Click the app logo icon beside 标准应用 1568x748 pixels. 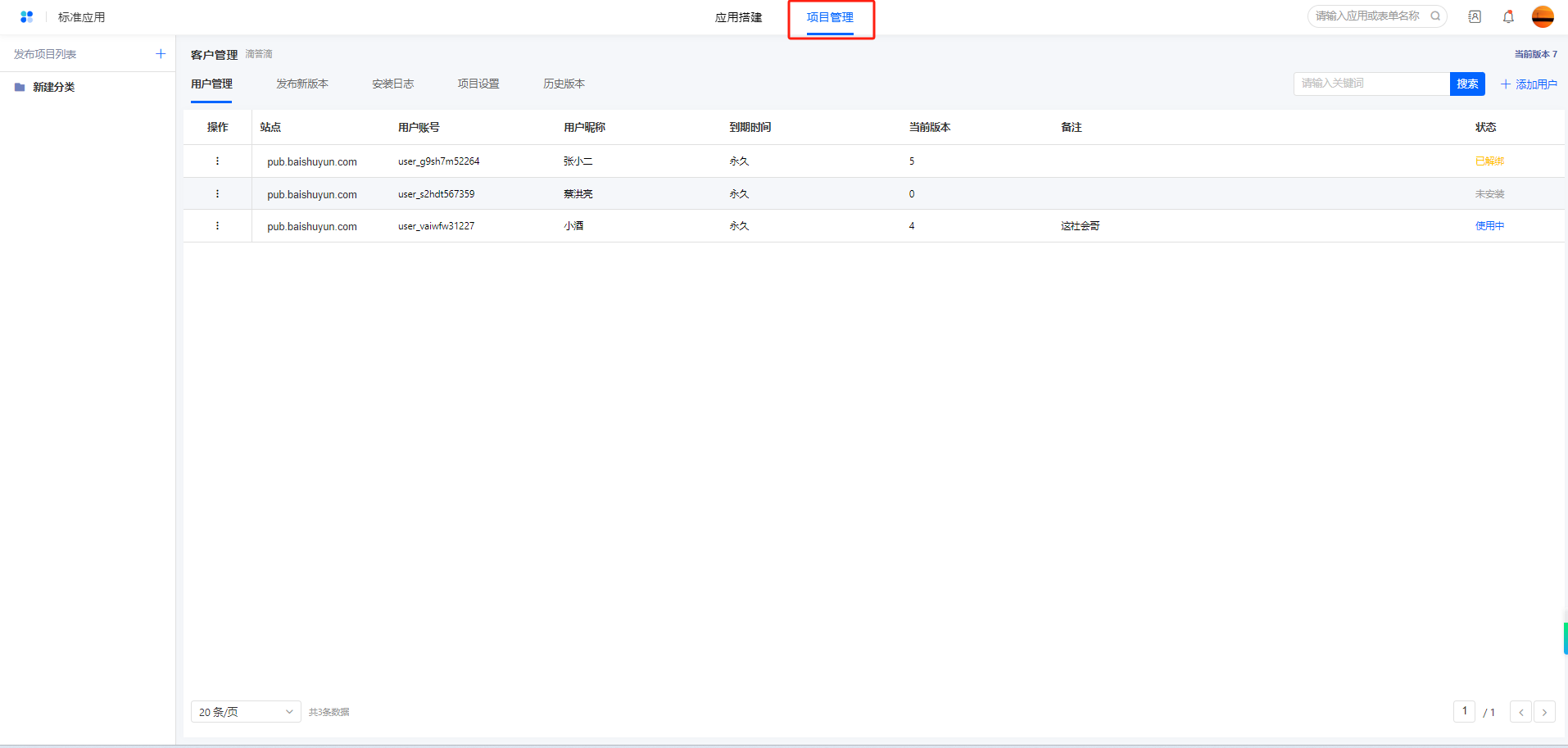pos(26,16)
